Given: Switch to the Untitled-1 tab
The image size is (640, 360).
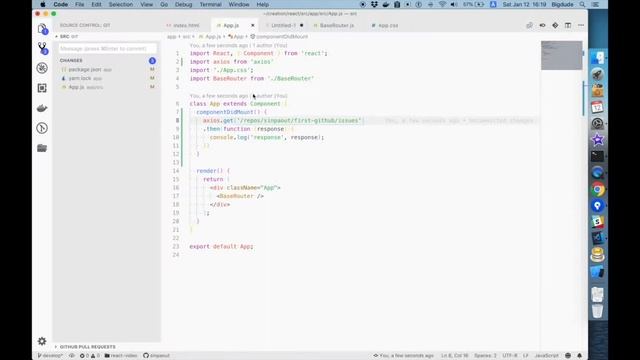Looking at the screenshot, I should (284, 25).
